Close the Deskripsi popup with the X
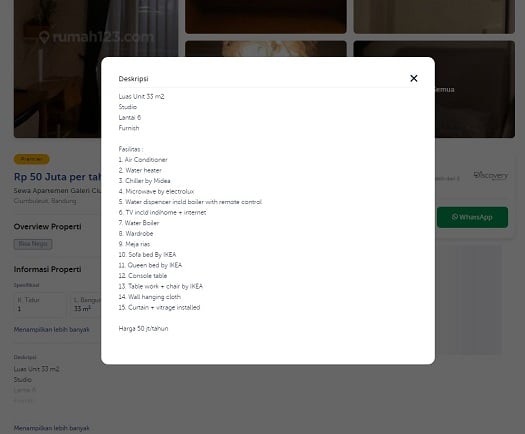 tap(414, 78)
